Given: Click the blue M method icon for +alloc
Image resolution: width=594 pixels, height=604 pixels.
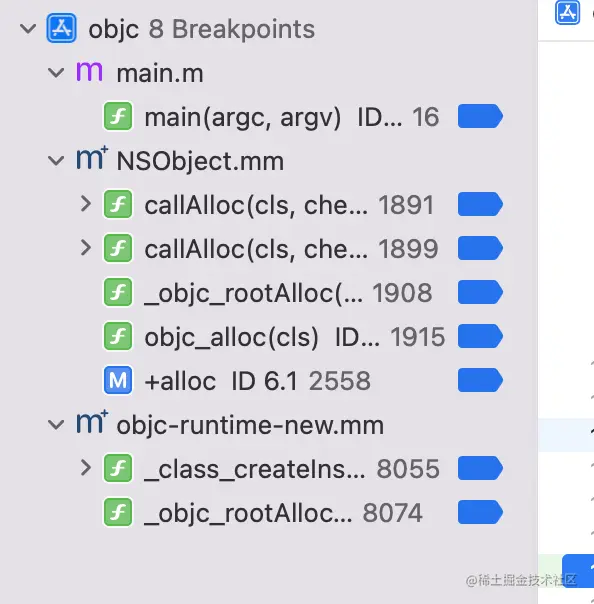Looking at the screenshot, I should (x=118, y=380).
